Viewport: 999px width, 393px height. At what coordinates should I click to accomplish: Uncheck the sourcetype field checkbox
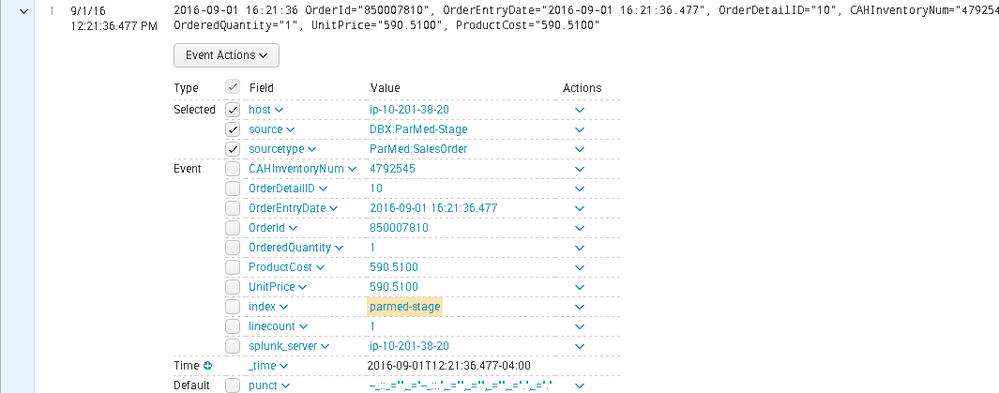[x=233, y=149]
